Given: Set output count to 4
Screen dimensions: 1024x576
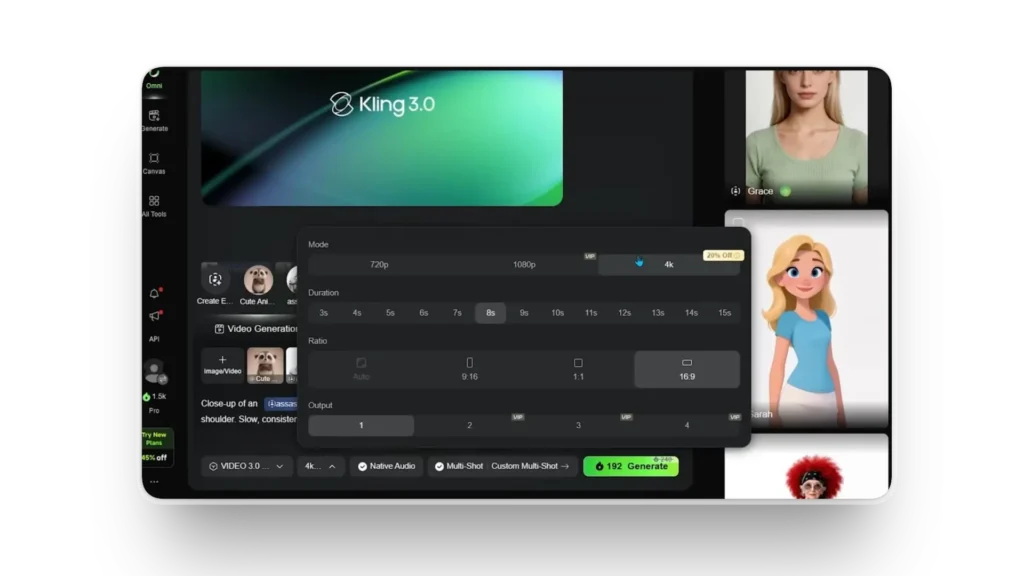Looking at the screenshot, I should 687,425.
